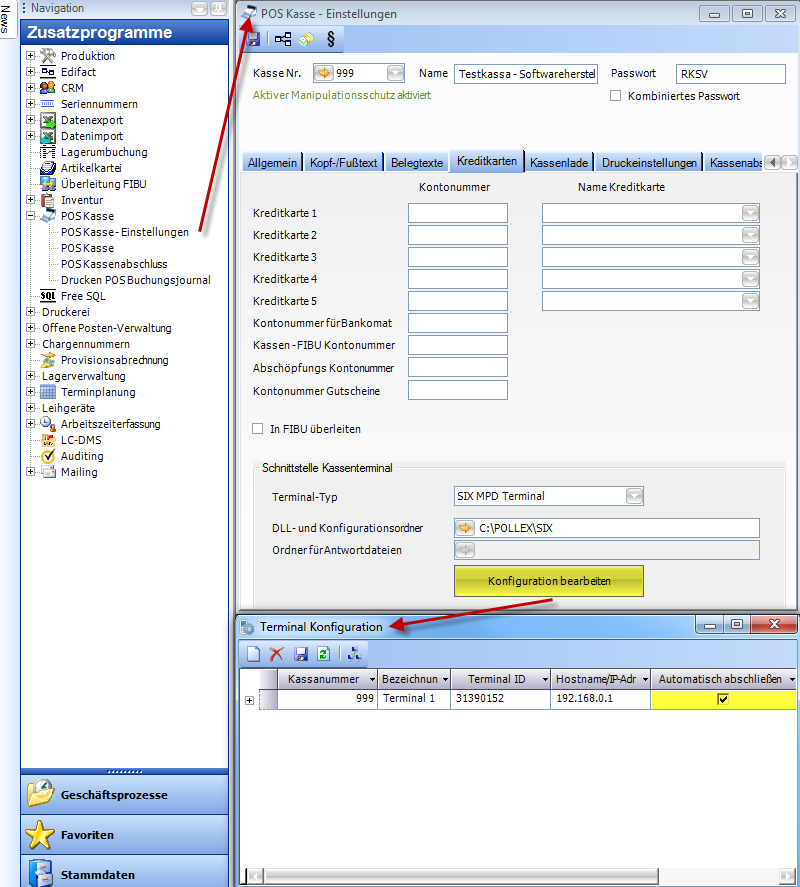Click the red delete X icon
800x887 pixels.
(277, 653)
